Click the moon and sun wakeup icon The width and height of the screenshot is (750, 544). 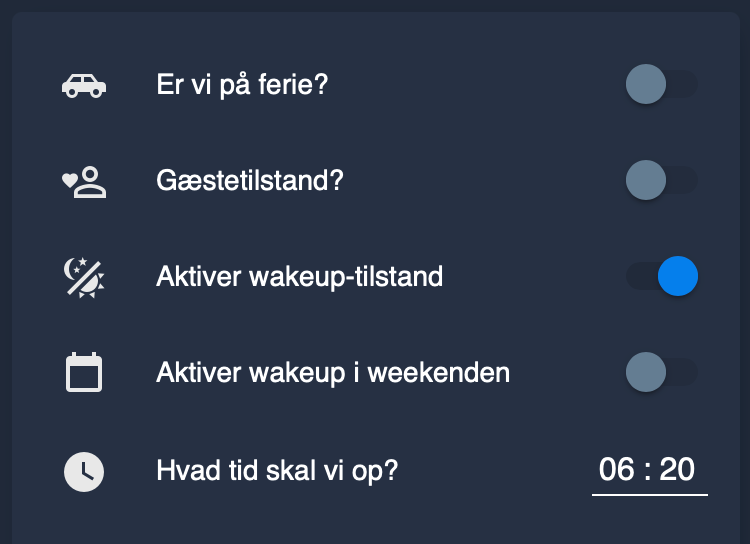(x=84, y=277)
